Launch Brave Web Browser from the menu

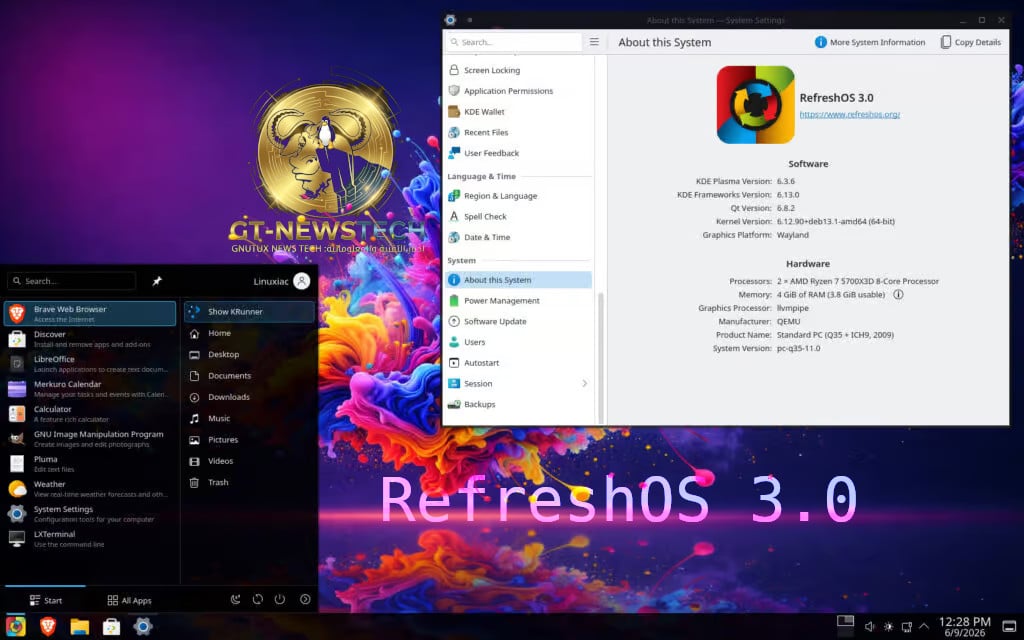click(90, 313)
